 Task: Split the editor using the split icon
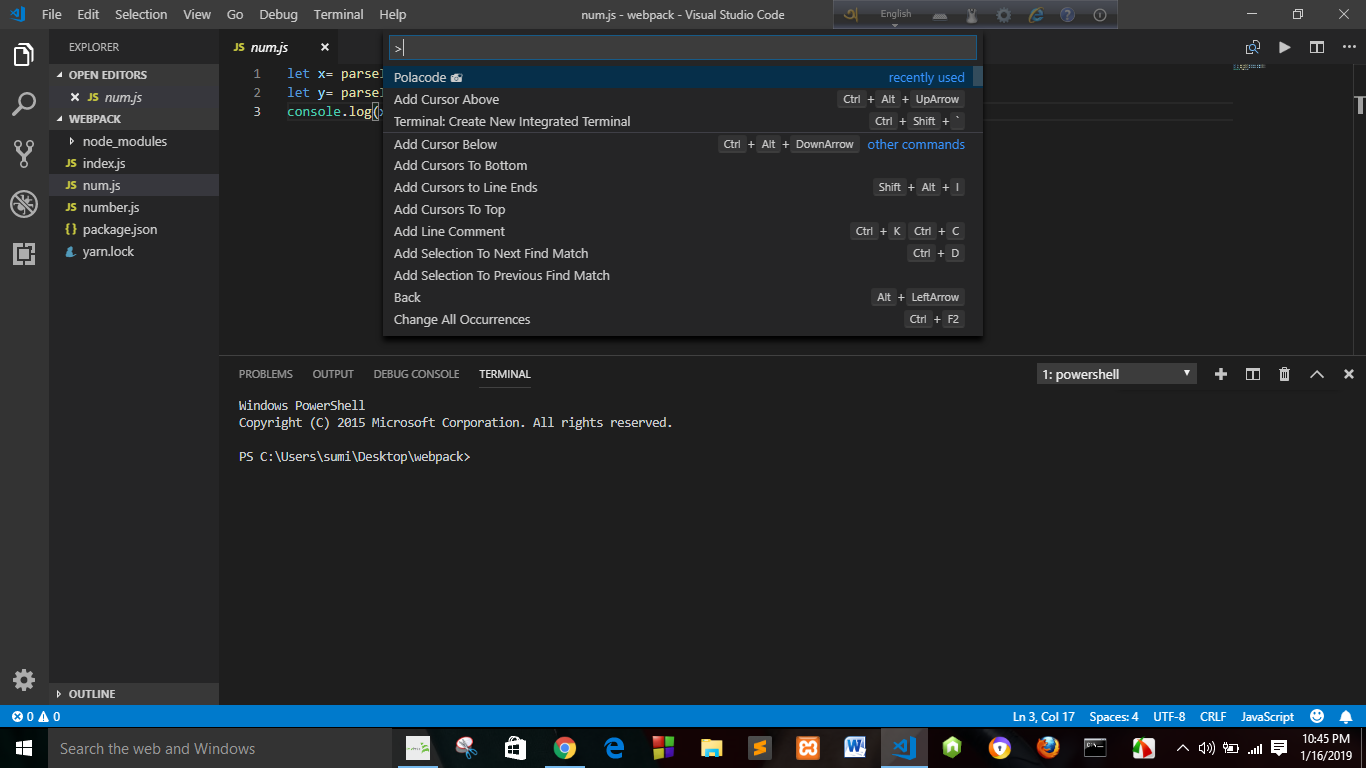[1315, 46]
